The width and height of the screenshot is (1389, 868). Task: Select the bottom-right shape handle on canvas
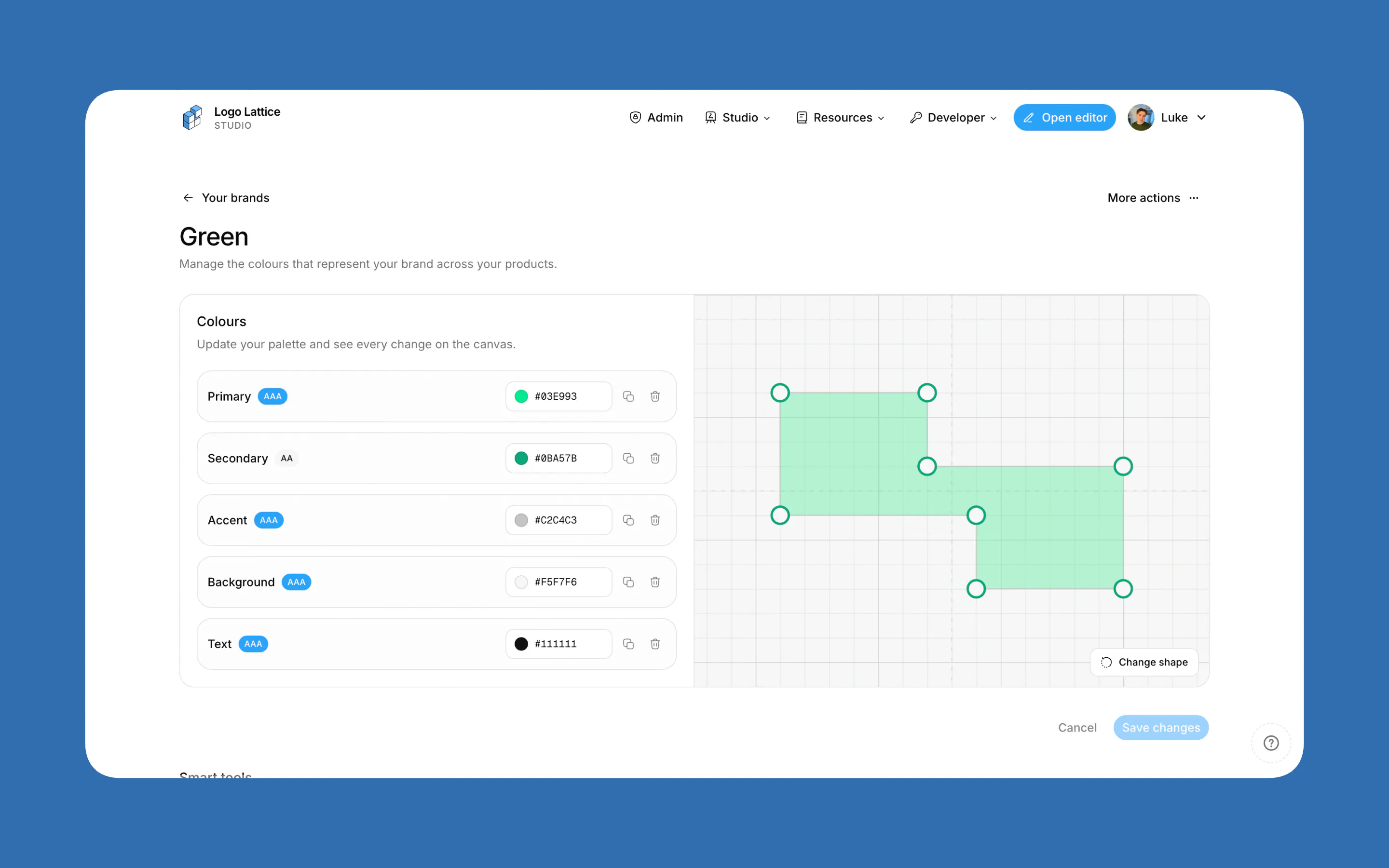click(x=1123, y=589)
